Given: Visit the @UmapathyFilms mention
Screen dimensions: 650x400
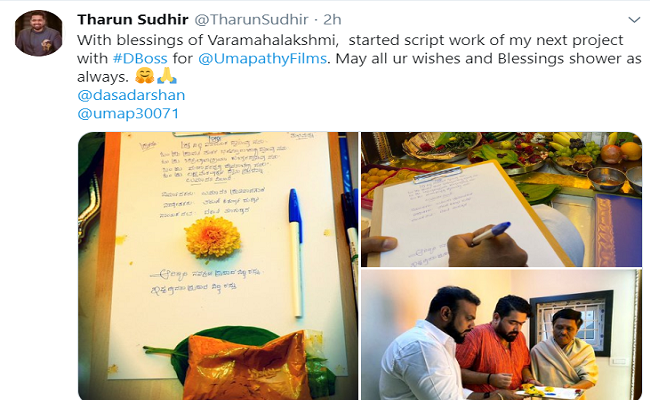Looking at the screenshot, I should pyautogui.click(x=263, y=58).
